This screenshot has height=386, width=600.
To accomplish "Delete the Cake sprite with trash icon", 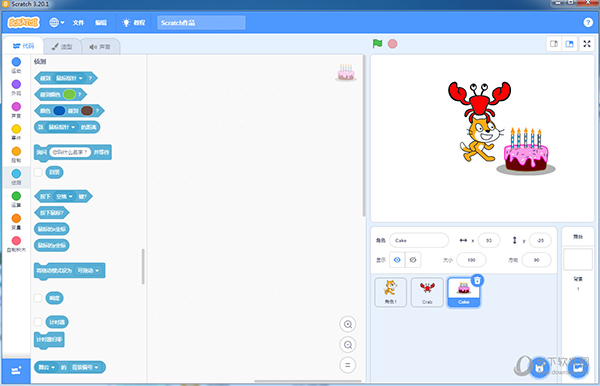I will tap(477, 280).
